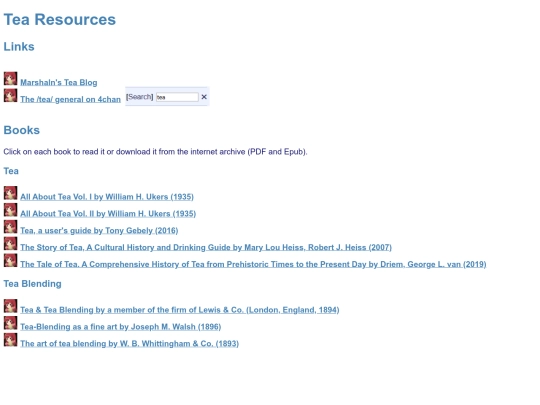
Task: Click icon beside Tea & Tea Blending
Action: pos(10,306)
